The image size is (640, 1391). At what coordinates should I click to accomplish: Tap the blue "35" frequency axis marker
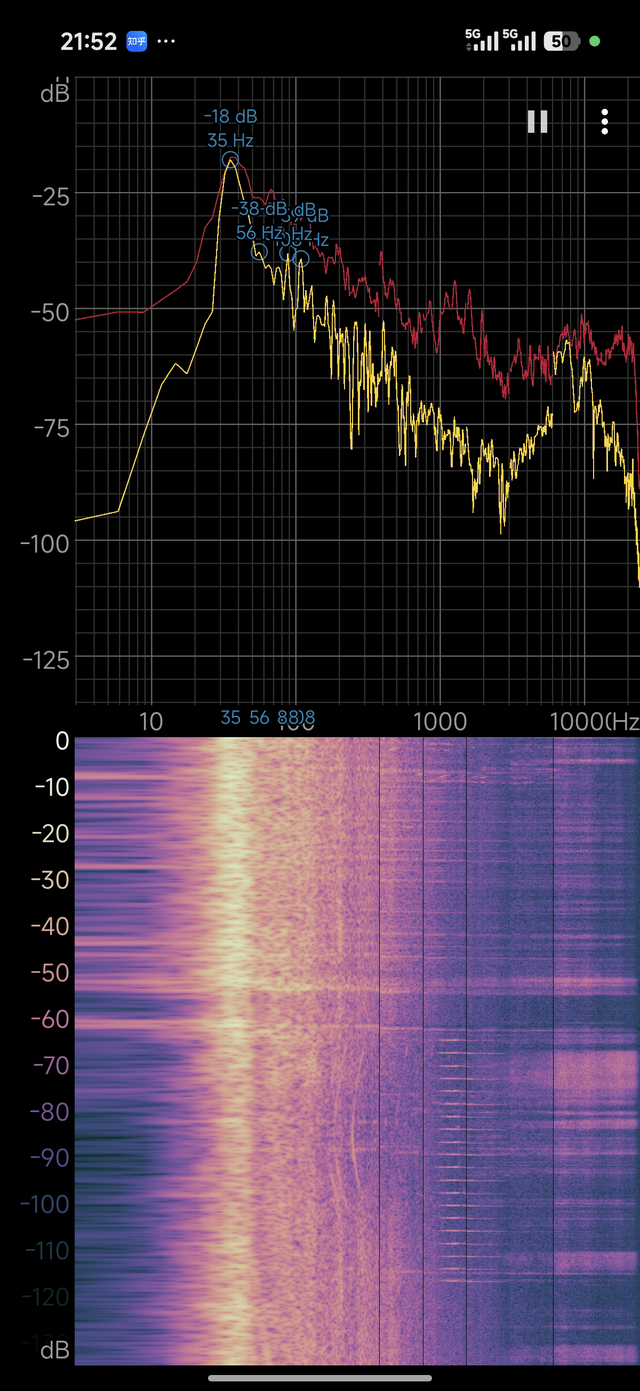click(x=231, y=718)
